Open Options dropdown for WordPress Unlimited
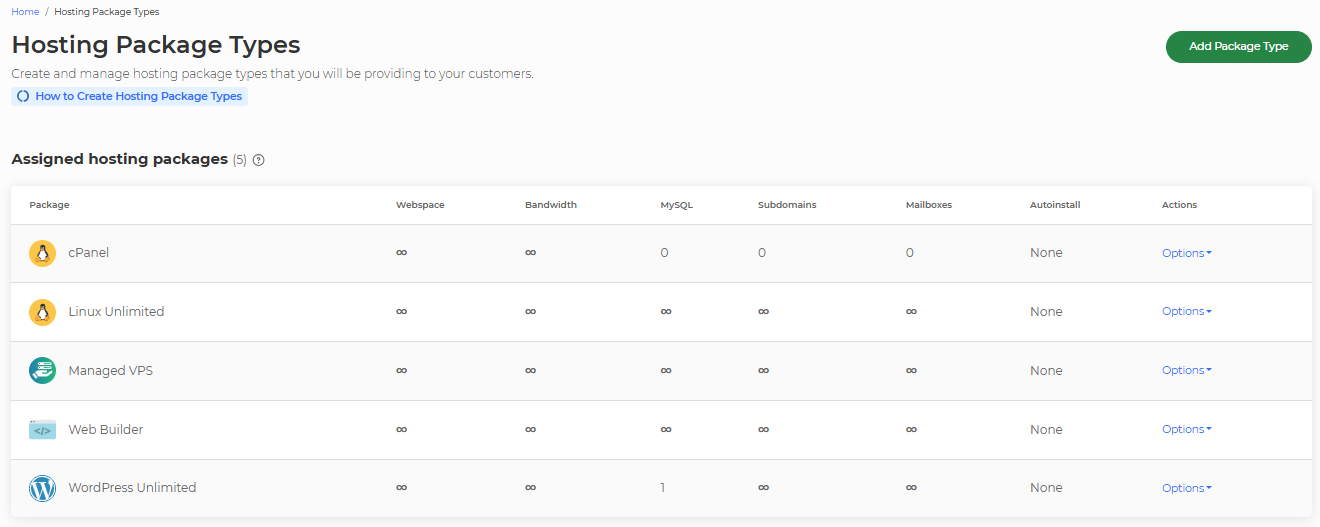This screenshot has height=527, width=1320. 1186,488
